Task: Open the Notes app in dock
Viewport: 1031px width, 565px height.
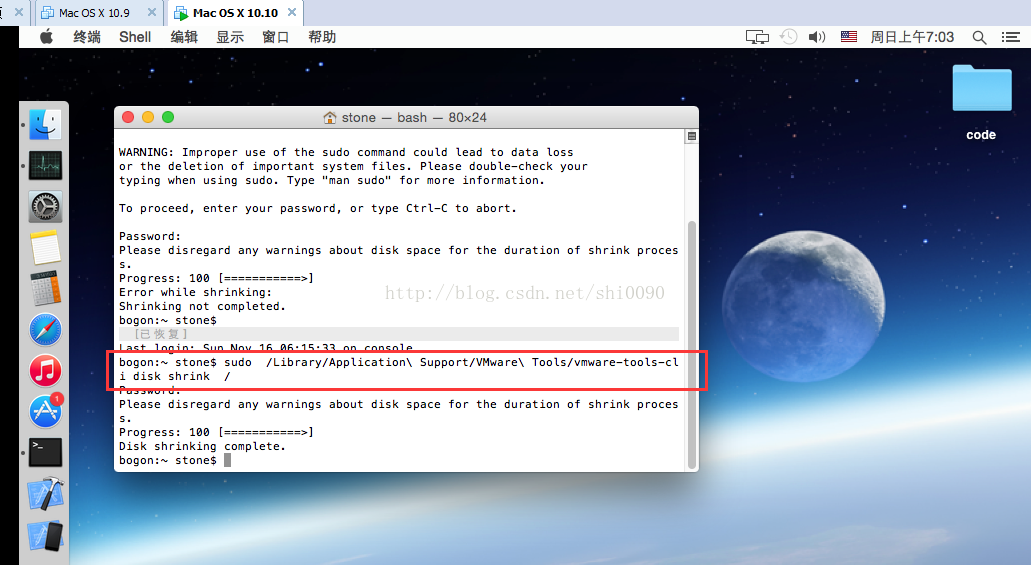Action: click(45, 248)
